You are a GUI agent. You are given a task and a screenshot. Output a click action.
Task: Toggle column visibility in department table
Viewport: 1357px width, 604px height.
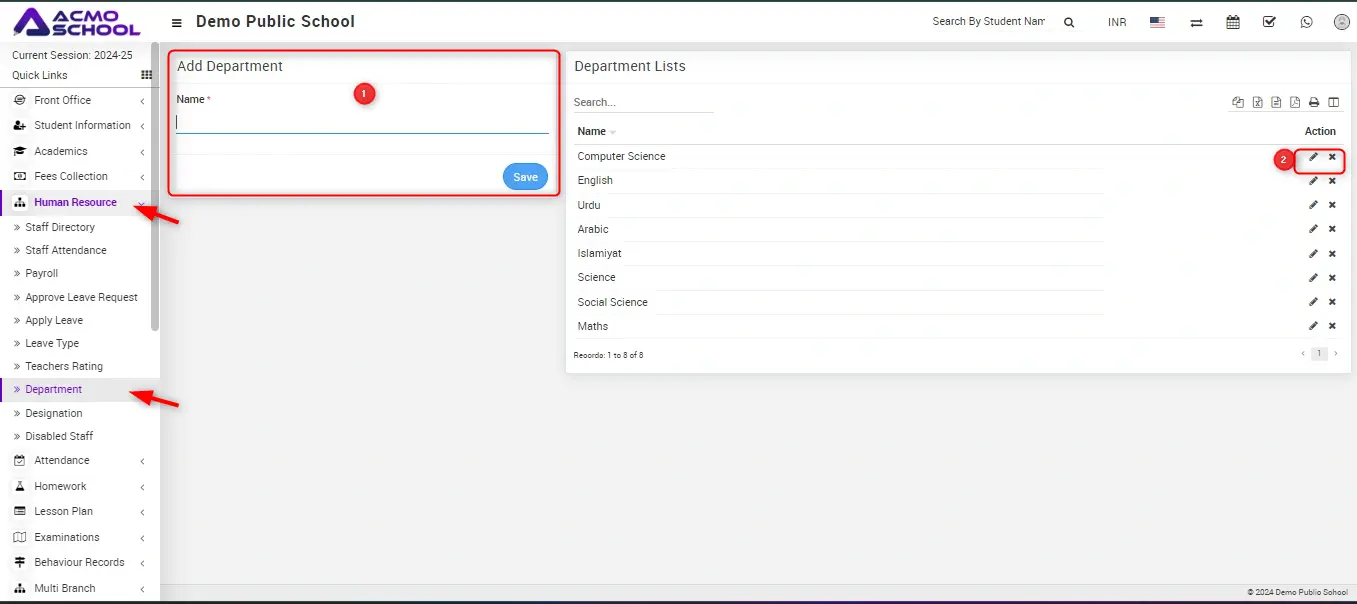[x=1333, y=102]
